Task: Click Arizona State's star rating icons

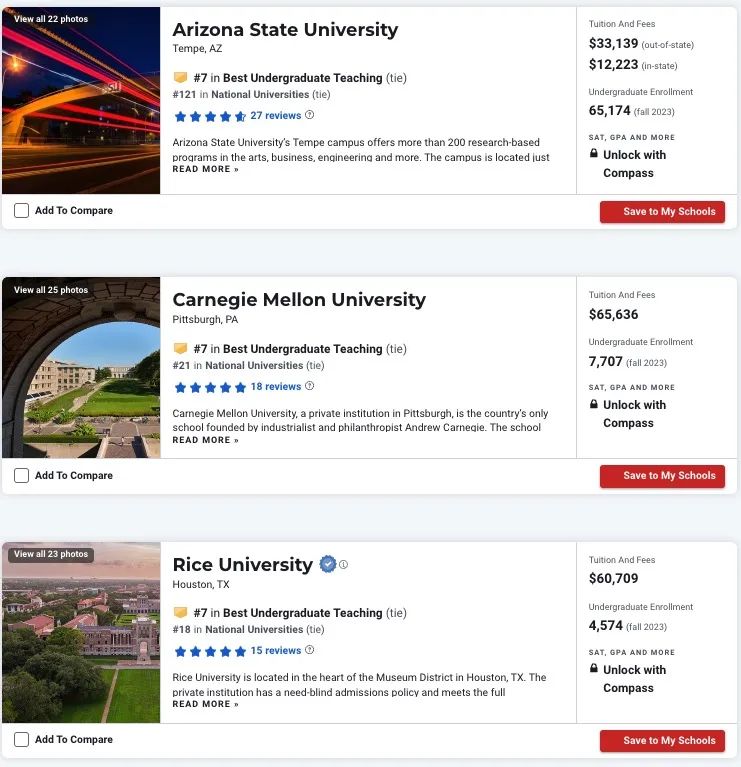Action: point(210,116)
